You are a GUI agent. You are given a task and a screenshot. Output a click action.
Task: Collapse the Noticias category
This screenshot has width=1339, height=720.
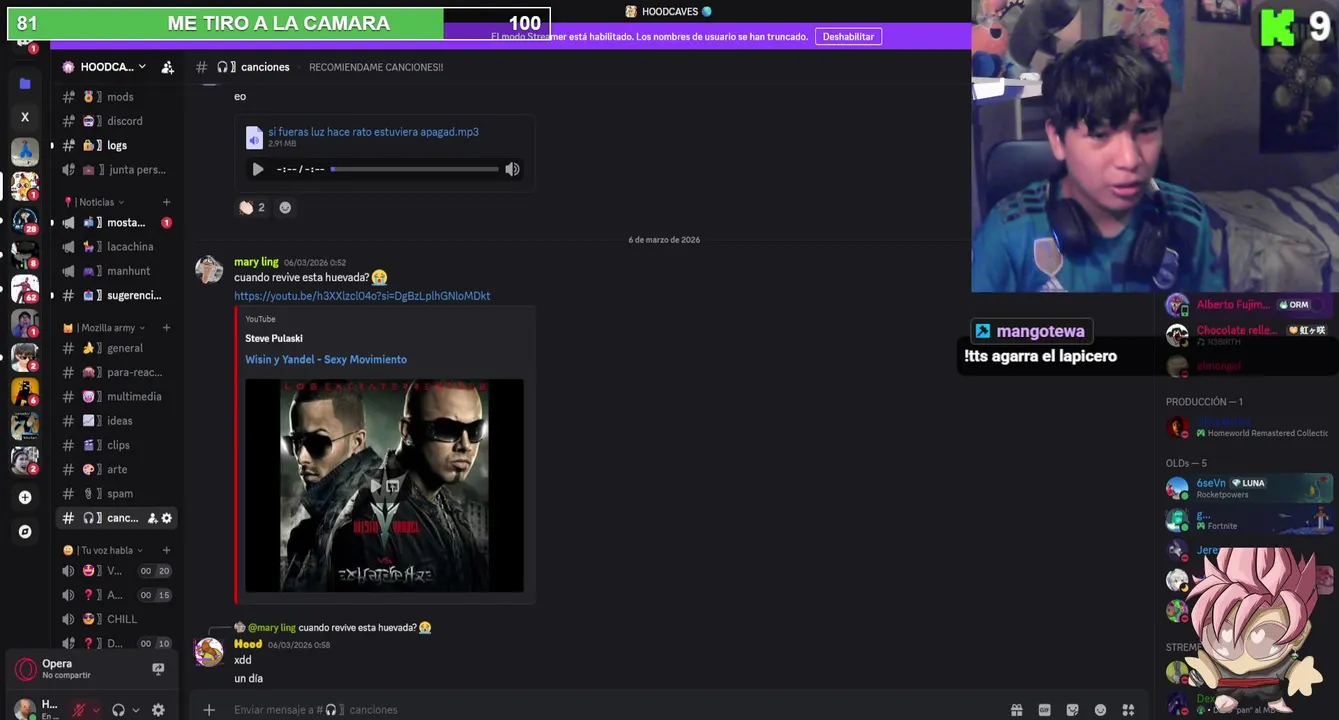pos(94,202)
